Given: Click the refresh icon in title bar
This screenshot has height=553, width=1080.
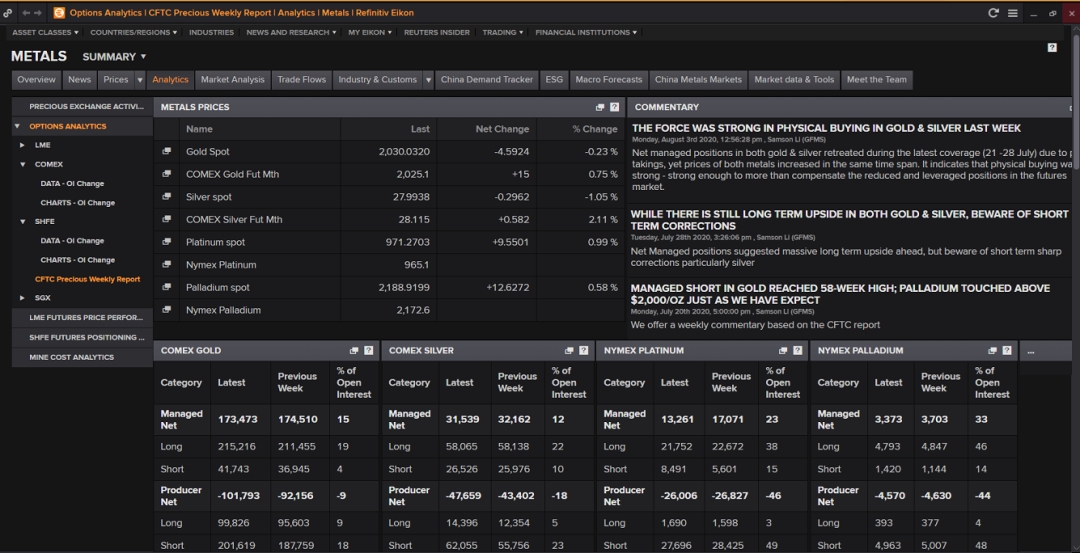Looking at the screenshot, I should 993,12.
